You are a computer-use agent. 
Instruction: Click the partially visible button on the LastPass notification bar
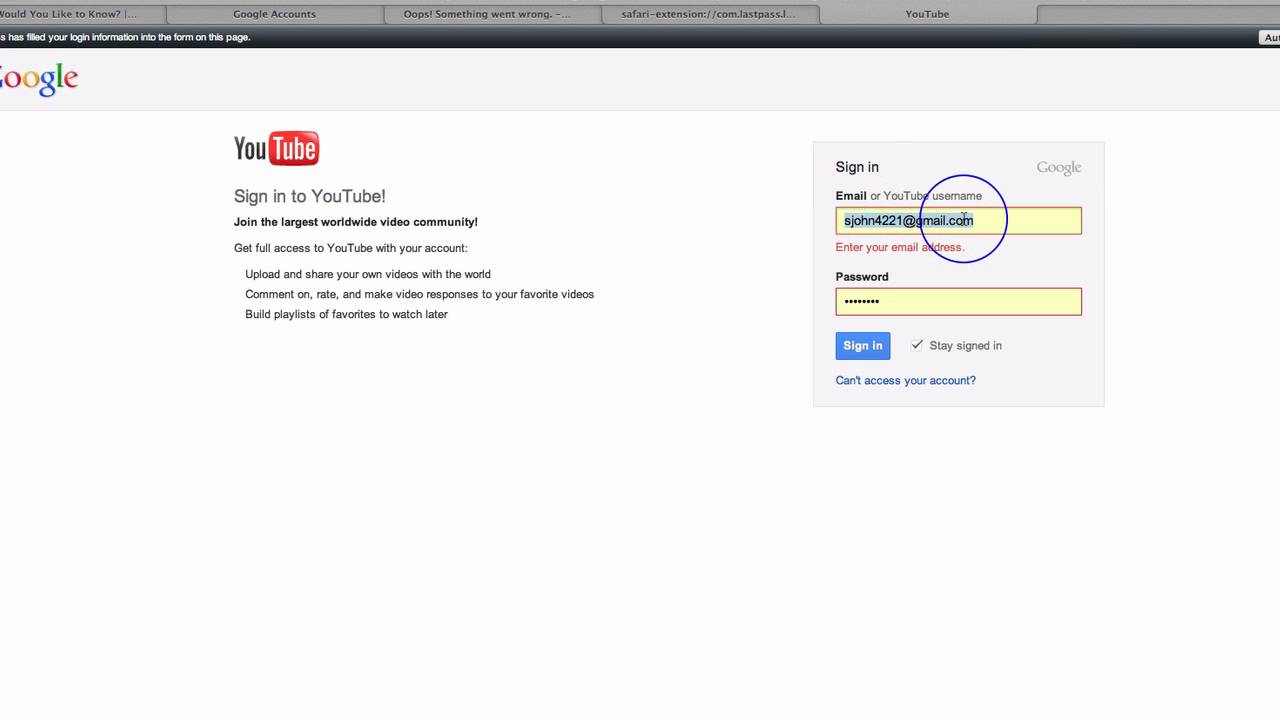pos(1269,37)
